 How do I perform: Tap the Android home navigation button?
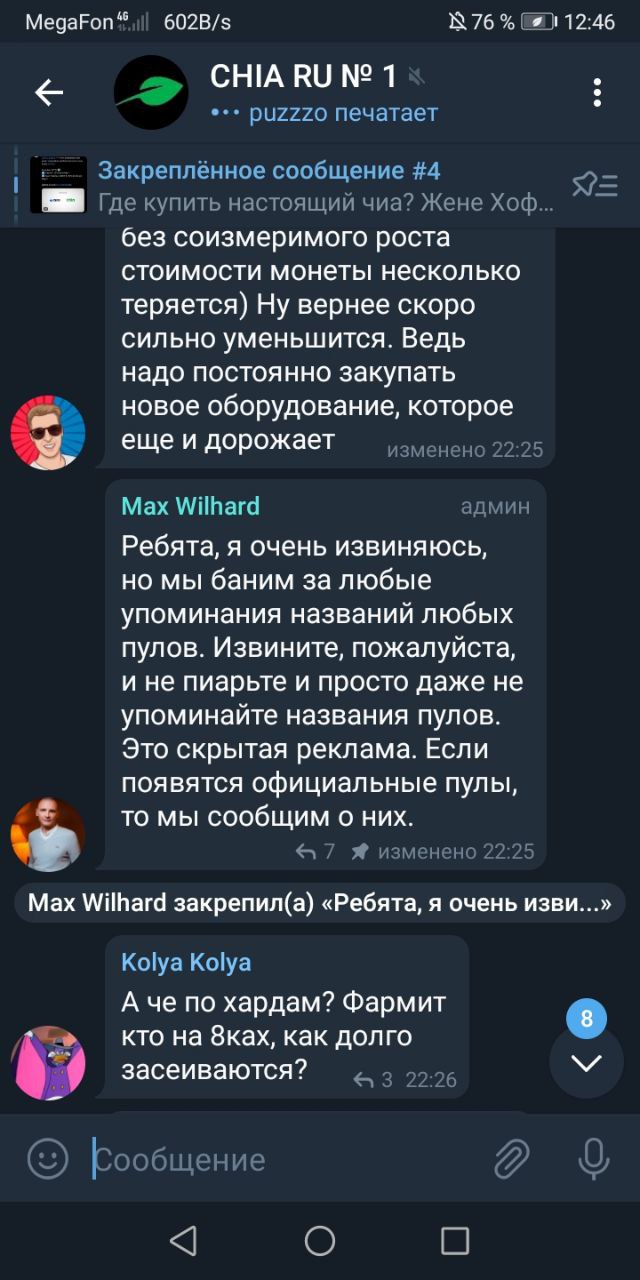point(320,1241)
